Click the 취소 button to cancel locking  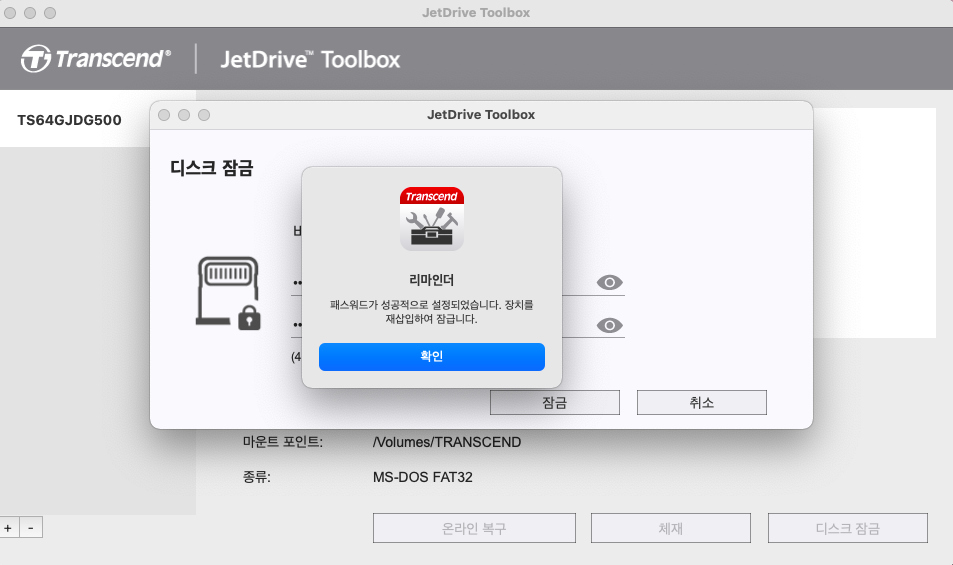coord(701,403)
